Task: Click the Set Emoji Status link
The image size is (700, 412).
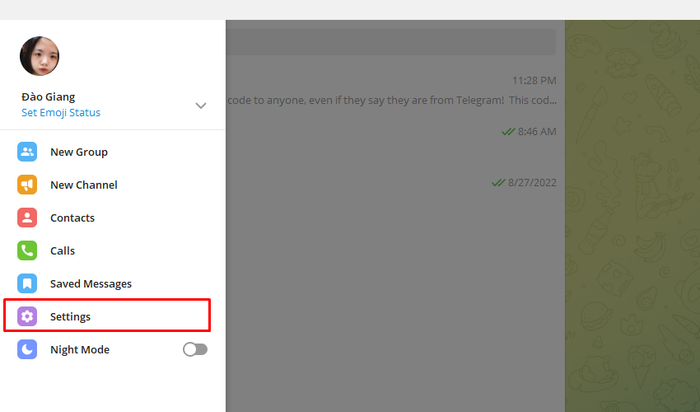Action: tap(61, 112)
